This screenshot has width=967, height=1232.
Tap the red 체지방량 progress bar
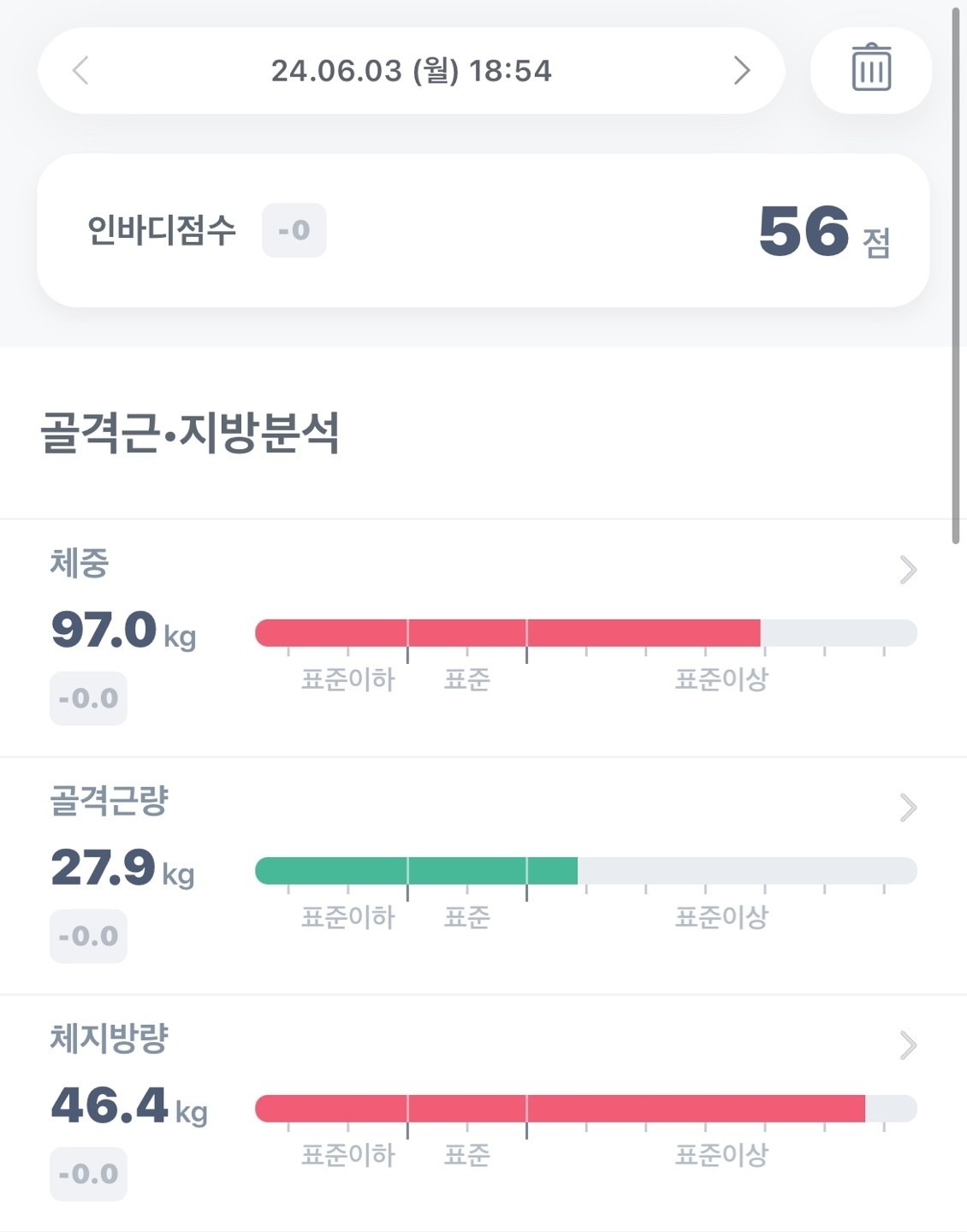click(x=560, y=1109)
